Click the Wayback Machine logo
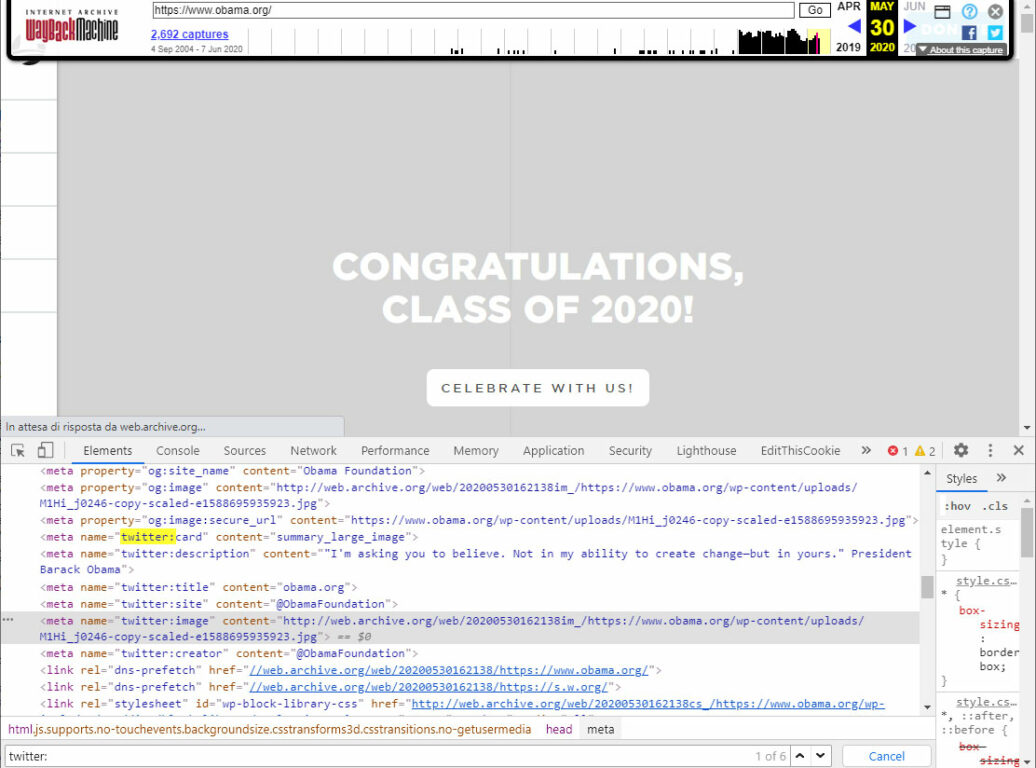 point(71,25)
